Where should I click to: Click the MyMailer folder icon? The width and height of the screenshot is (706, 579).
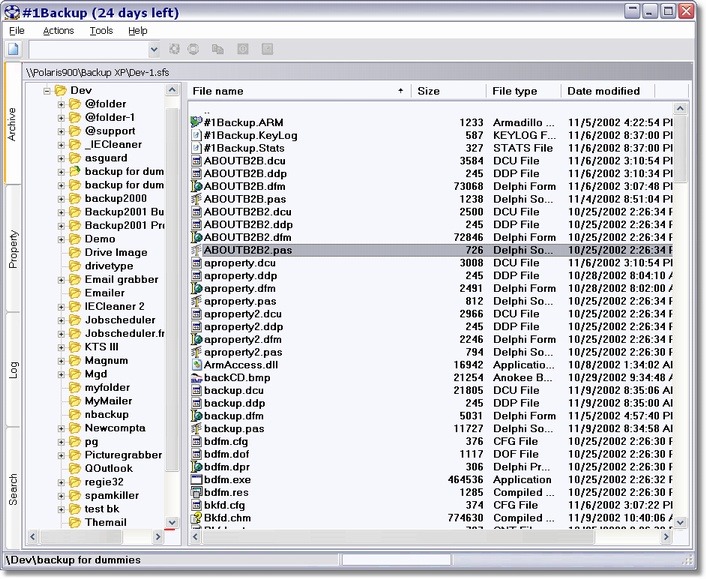[x=75, y=401]
